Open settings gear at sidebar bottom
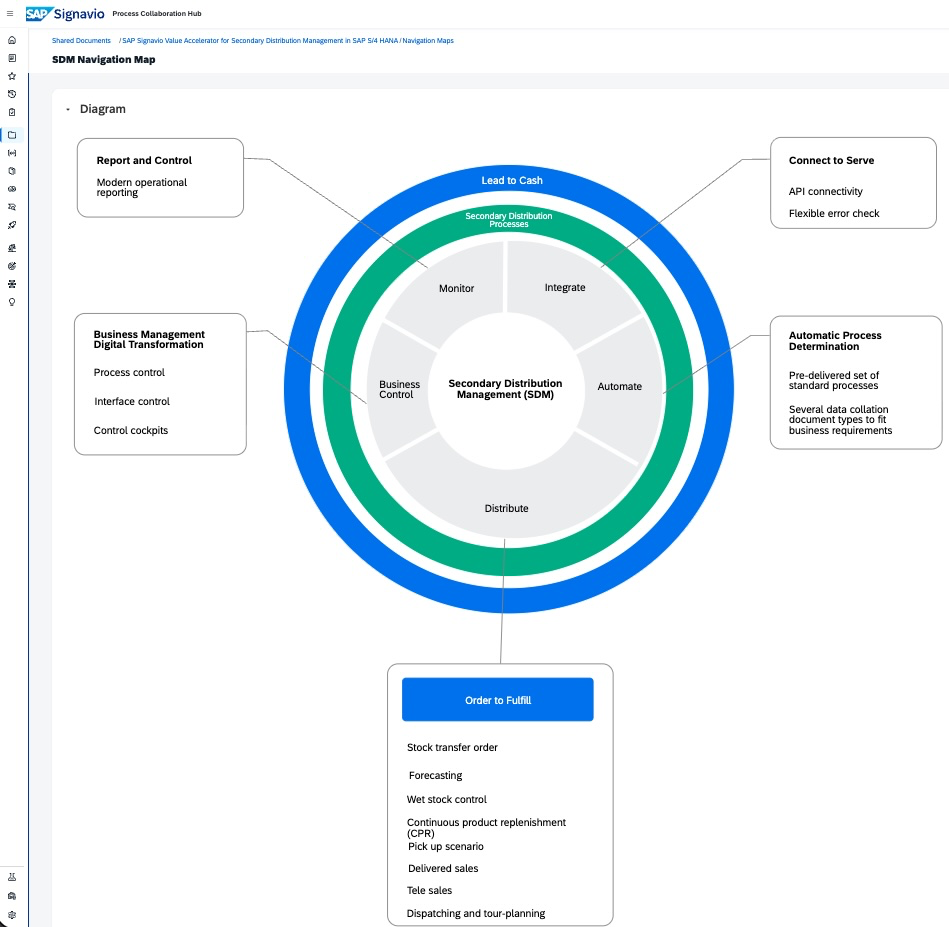 12,914
